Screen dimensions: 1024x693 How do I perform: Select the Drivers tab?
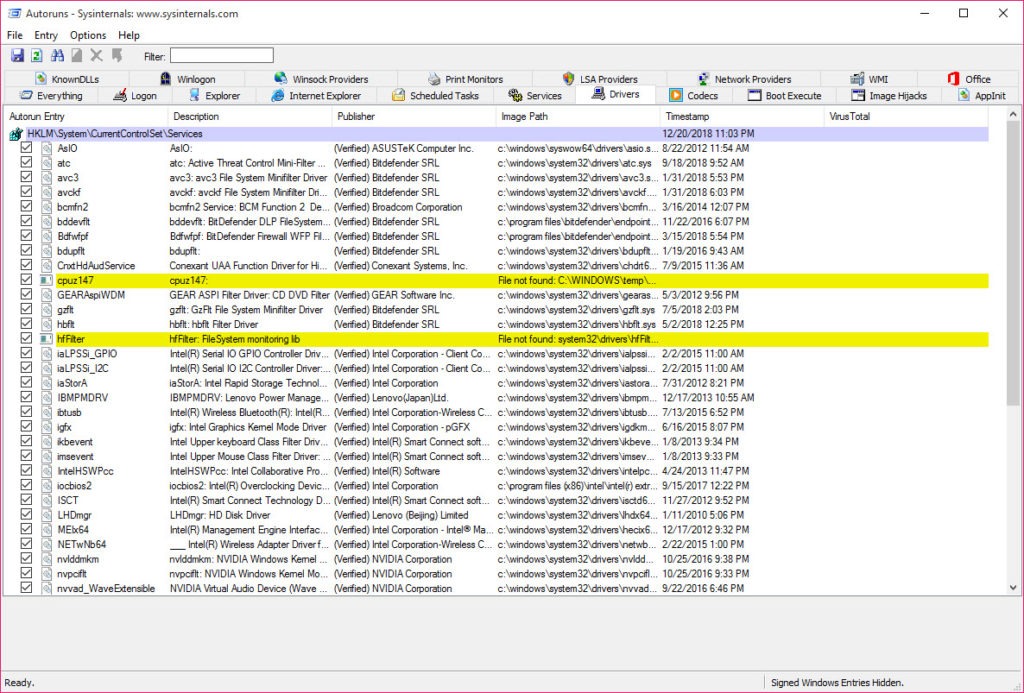615,94
